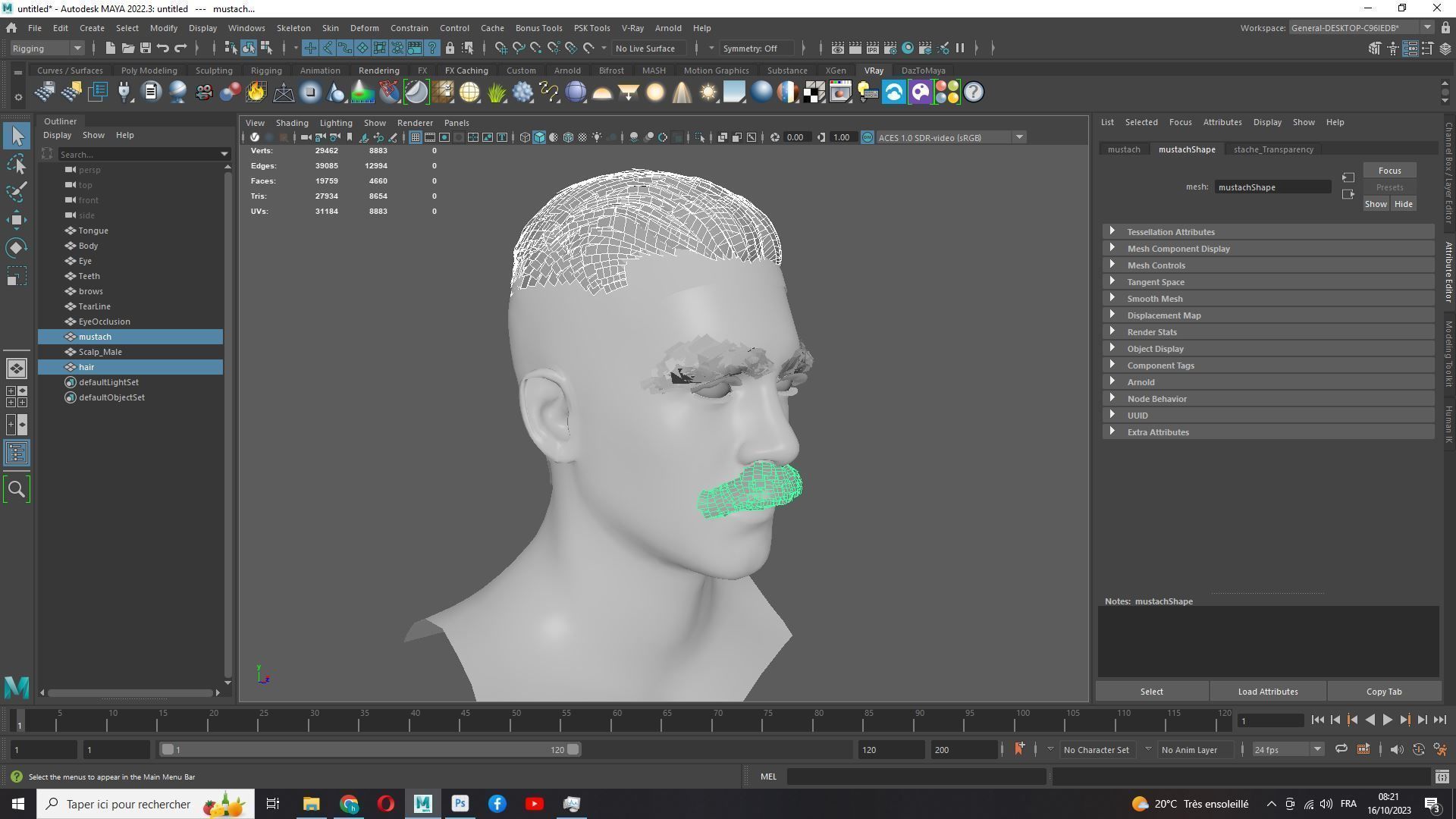Open the Workspace dropdown
The image size is (1456, 819).
pyautogui.click(x=1360, y=28)
